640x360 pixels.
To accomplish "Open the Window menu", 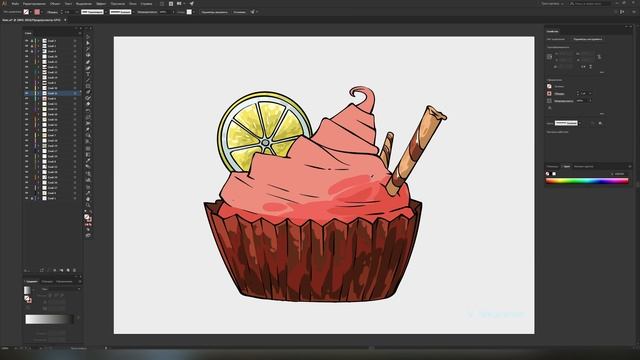I will [133, 4].
